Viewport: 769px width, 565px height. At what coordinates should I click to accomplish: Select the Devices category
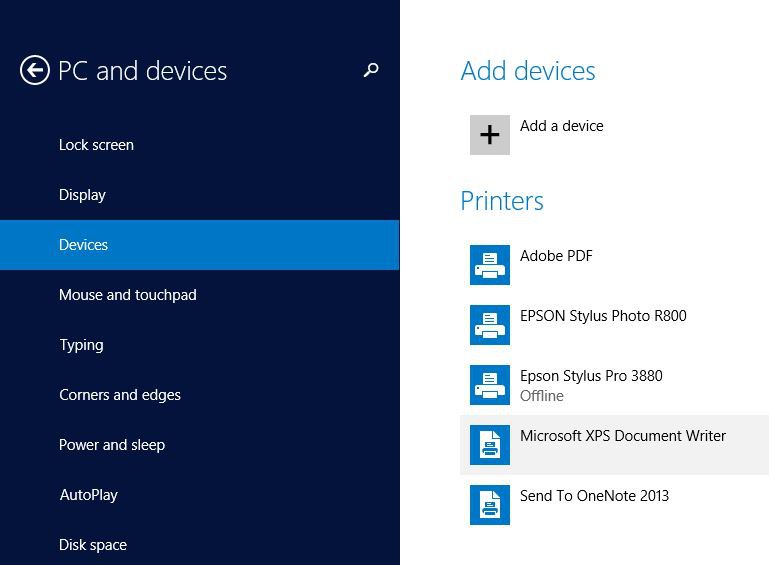[x=200, y=245]
